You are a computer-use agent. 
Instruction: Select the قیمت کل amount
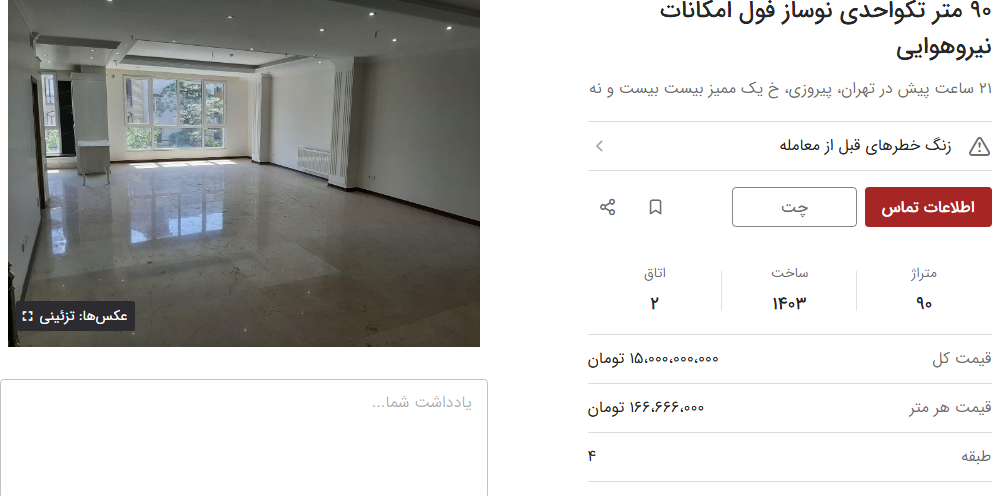click(x=653, y=359)
